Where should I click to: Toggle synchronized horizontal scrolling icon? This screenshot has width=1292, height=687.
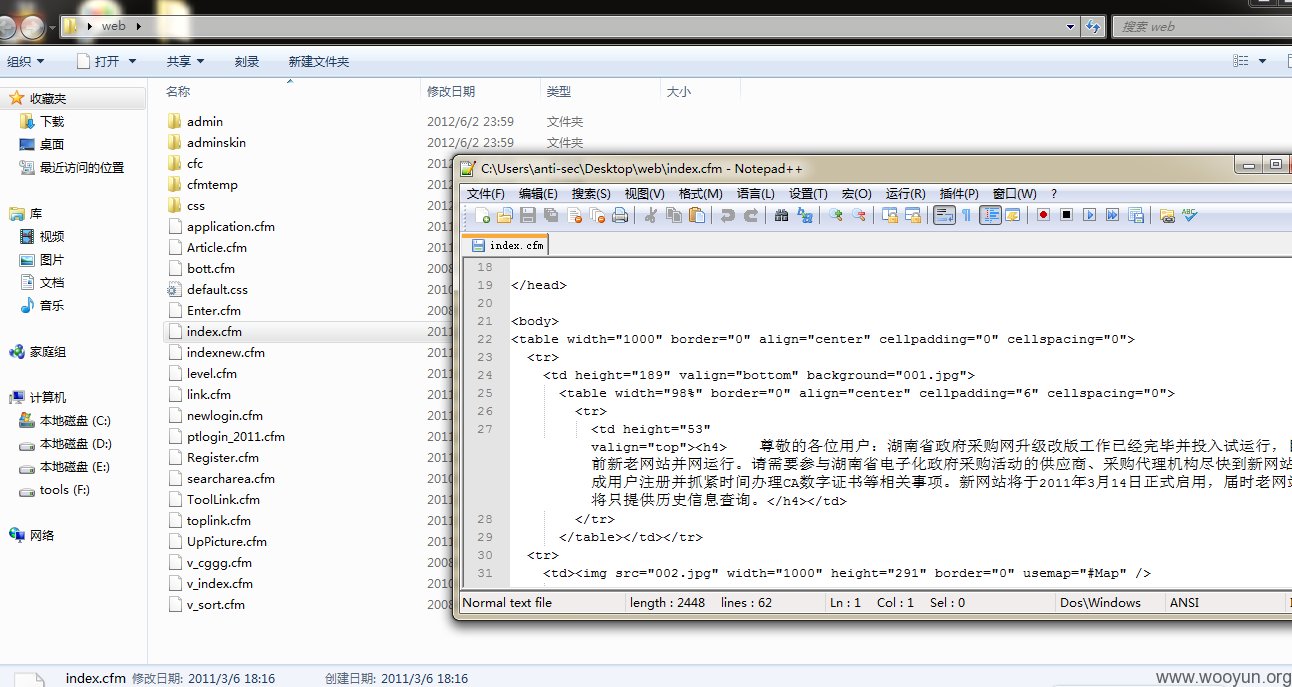tap(913, 215)
